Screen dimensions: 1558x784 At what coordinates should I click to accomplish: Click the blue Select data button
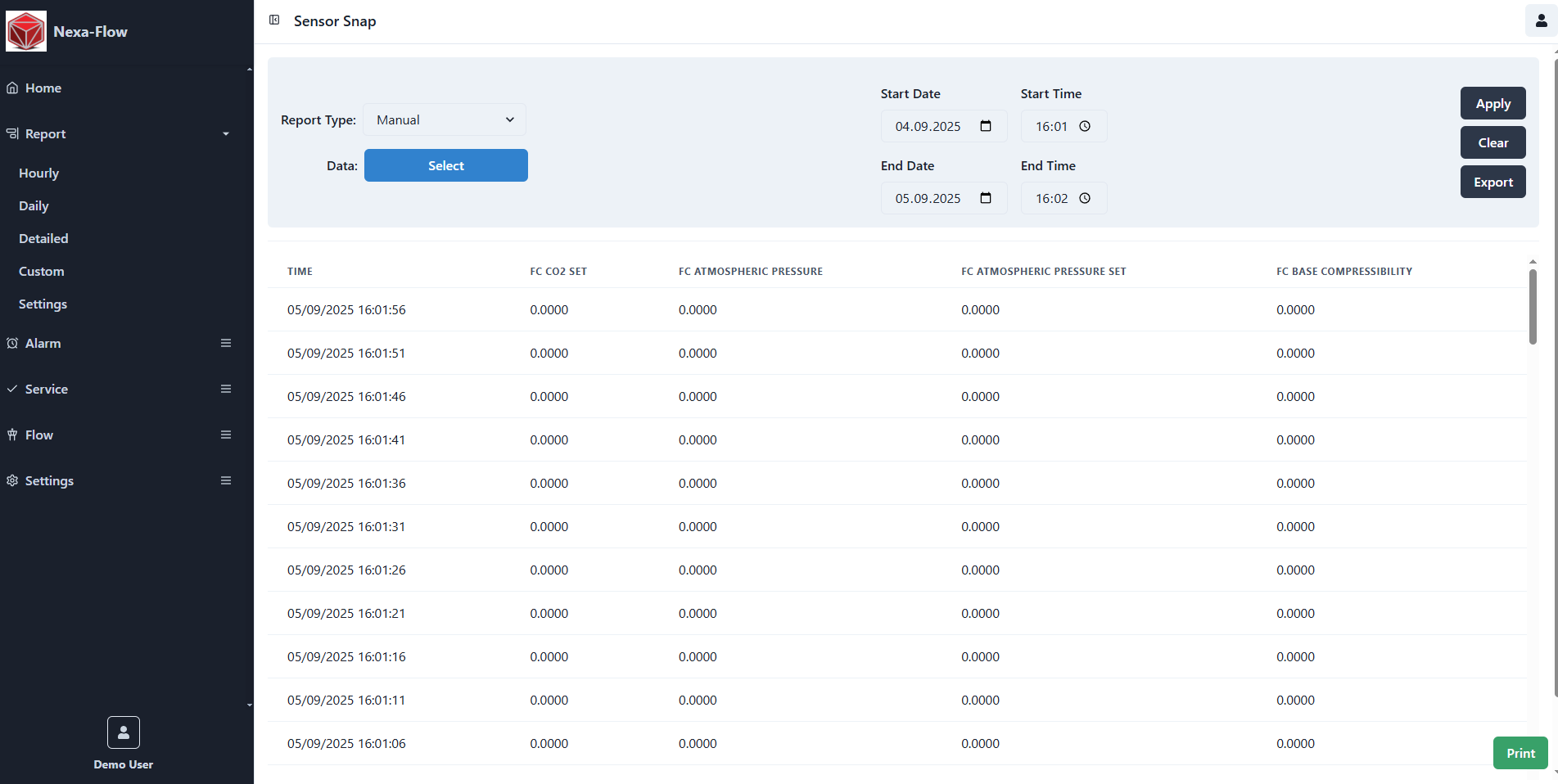click(445, 165)
